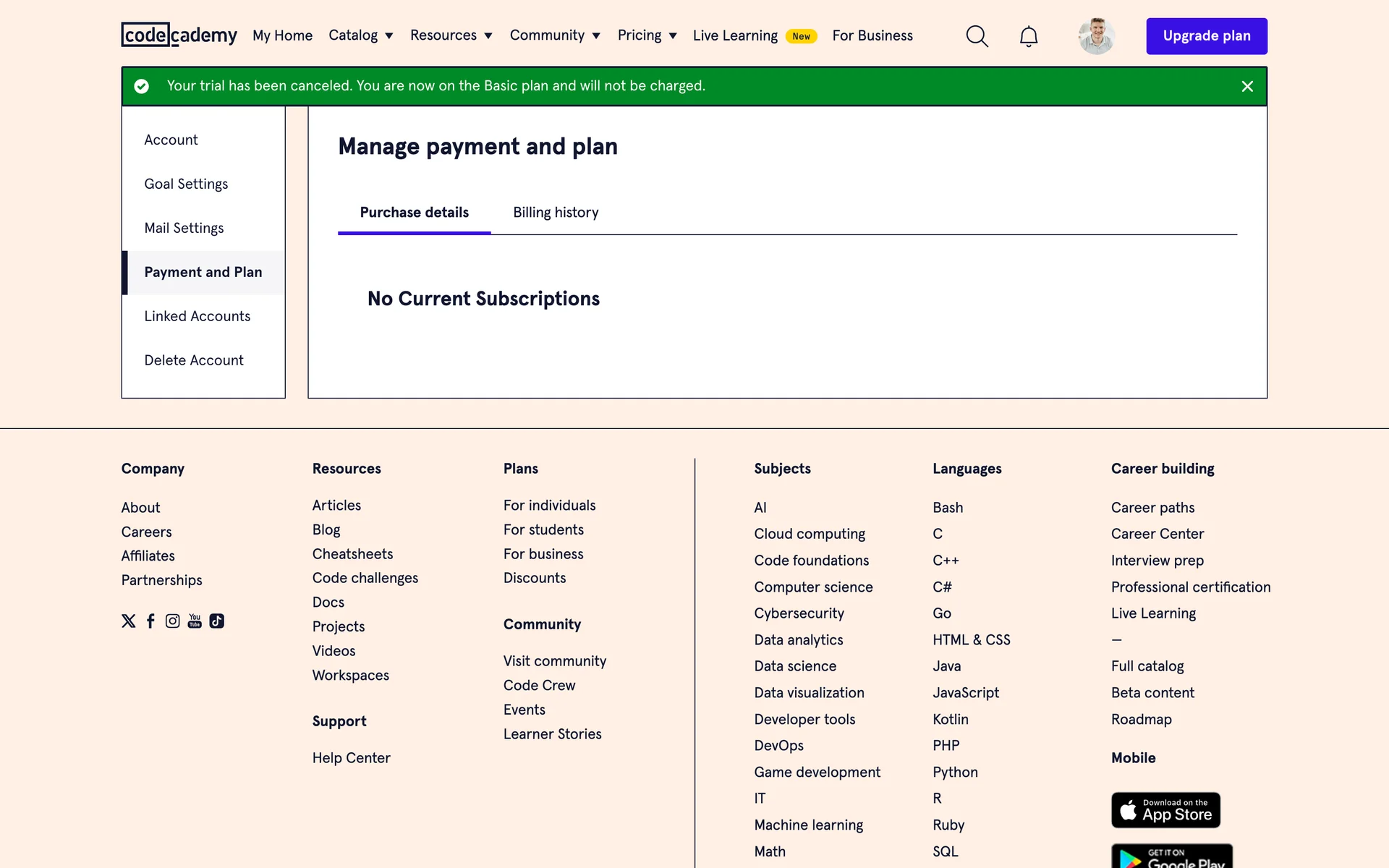1389x868 pixels.
Task: Open the TikTok social icon
Action: point(216,621)
